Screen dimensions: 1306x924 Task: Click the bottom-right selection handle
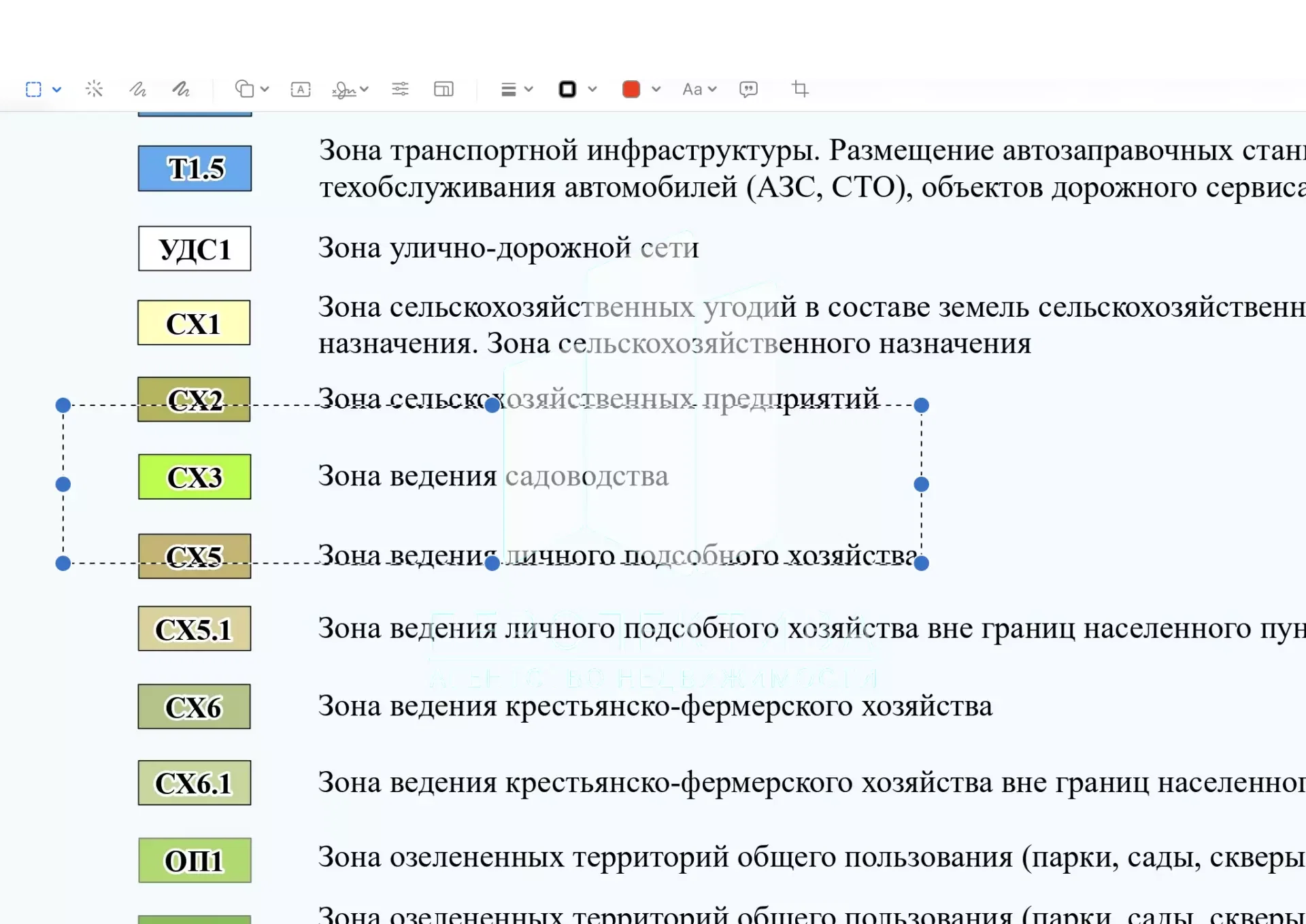922,563
